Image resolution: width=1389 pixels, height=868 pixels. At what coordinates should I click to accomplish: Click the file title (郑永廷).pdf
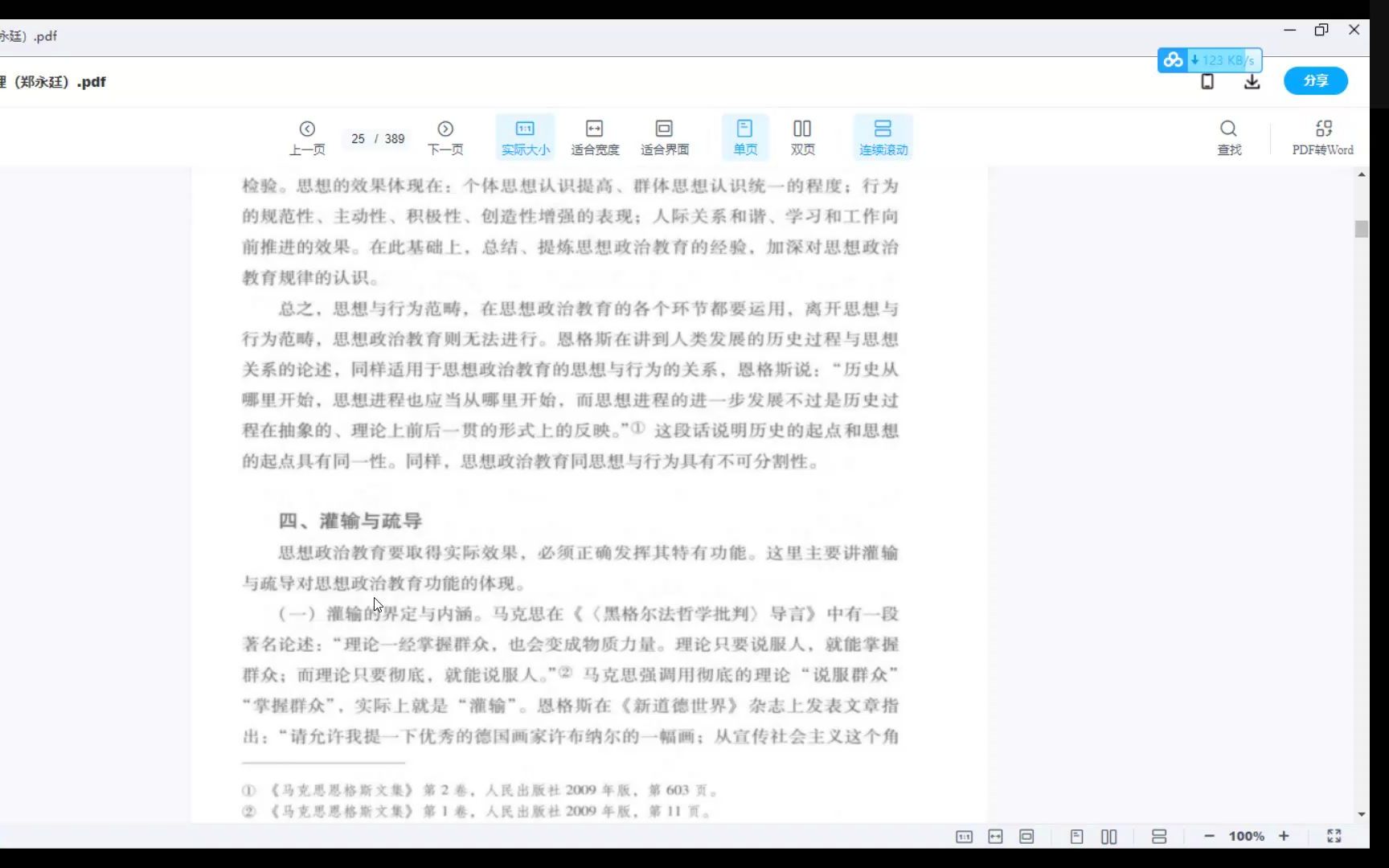point(53,82)
